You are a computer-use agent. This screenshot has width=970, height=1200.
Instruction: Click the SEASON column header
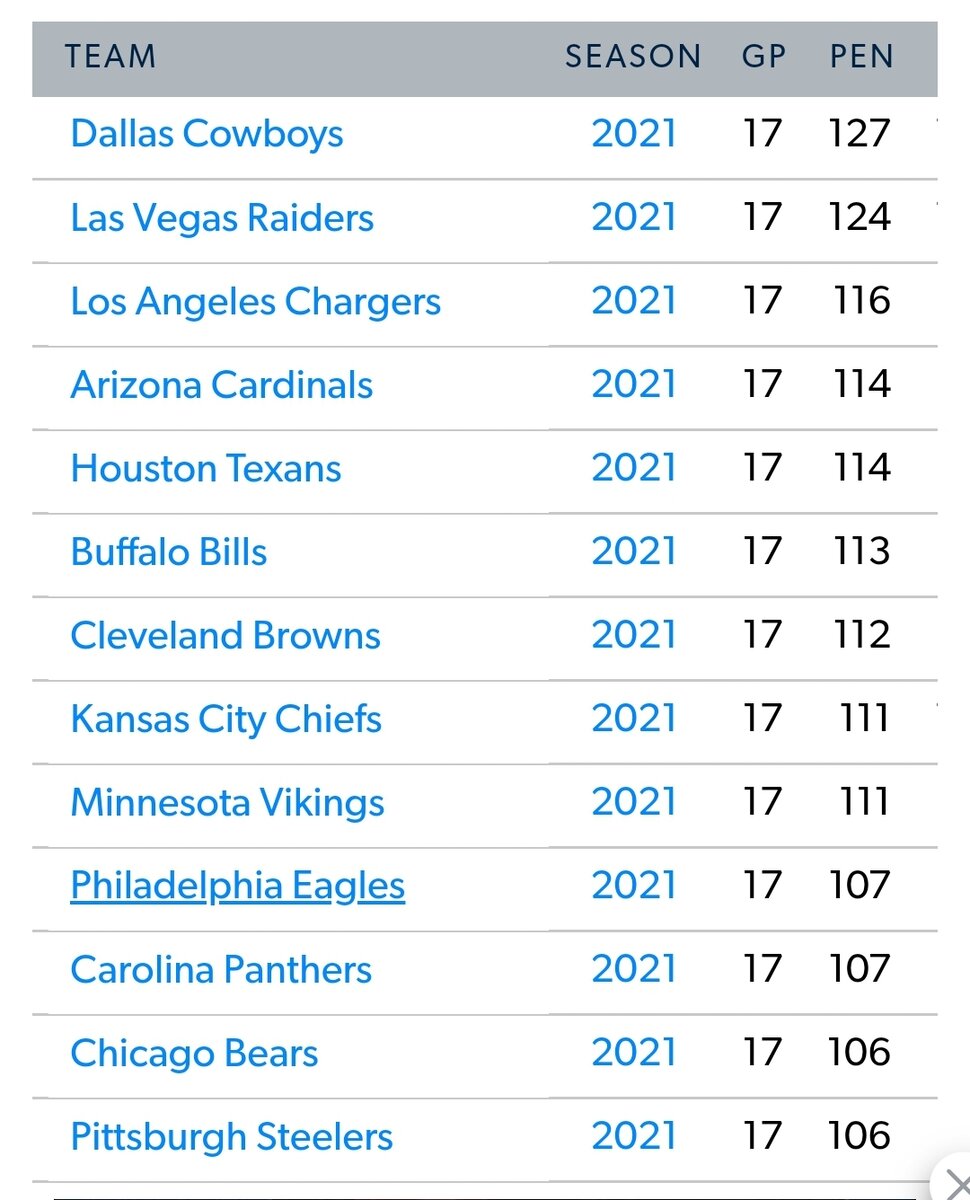coord(633,56)
